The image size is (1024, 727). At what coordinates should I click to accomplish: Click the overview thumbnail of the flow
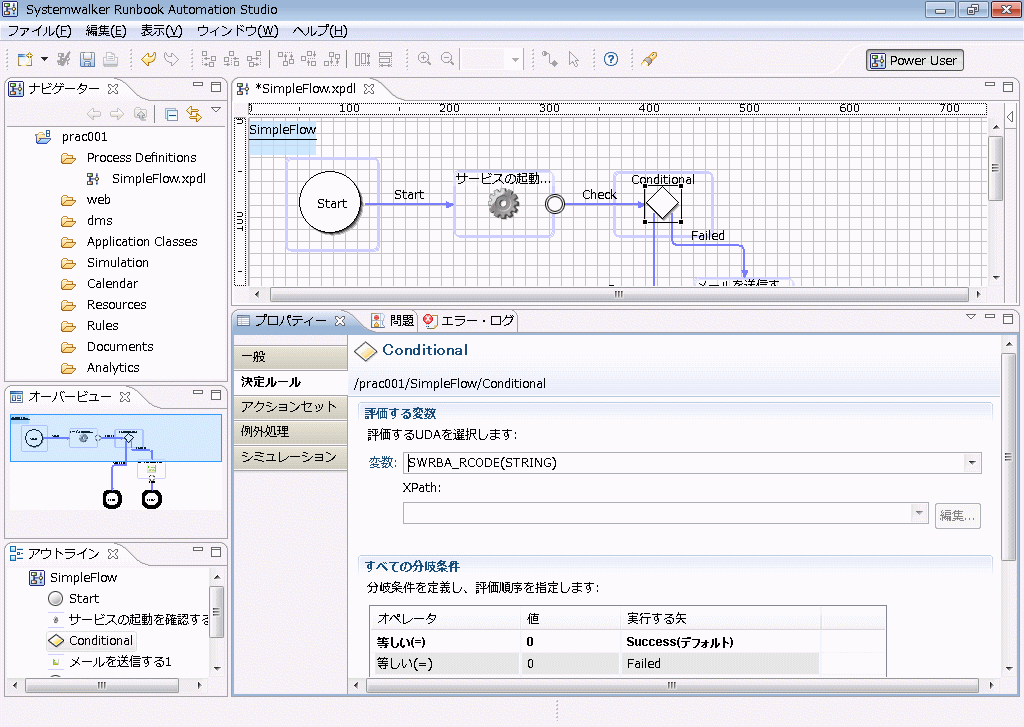(116, 461)
